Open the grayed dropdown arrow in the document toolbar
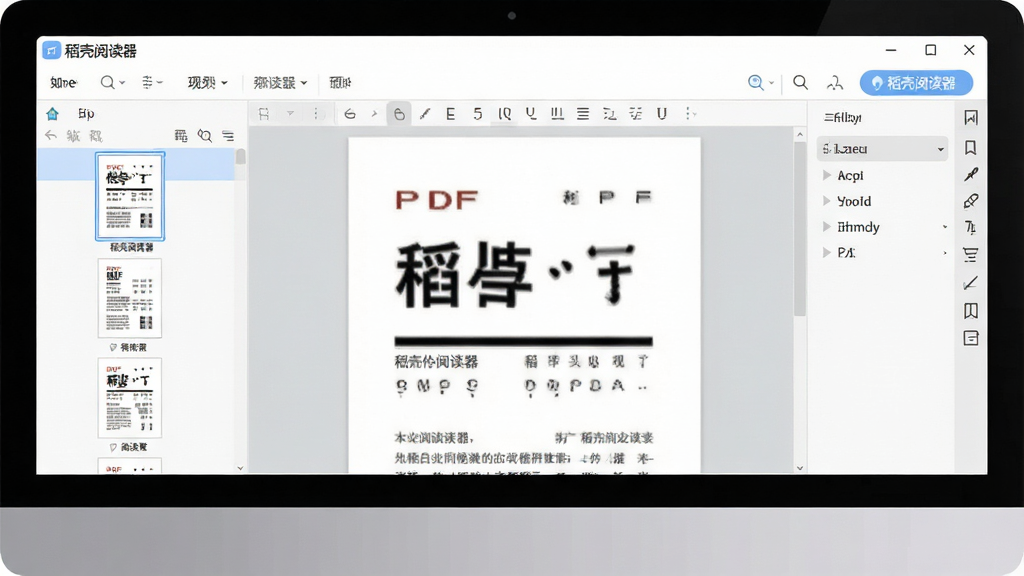Screen dimensions: 1024x576 (291, 114)
